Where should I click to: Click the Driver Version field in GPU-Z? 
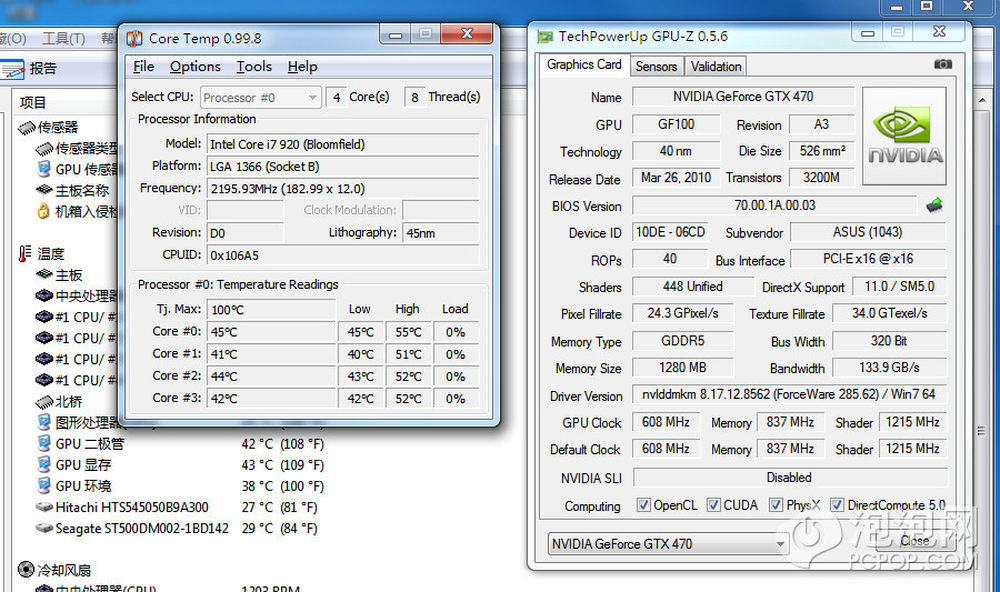pos(789,395)
